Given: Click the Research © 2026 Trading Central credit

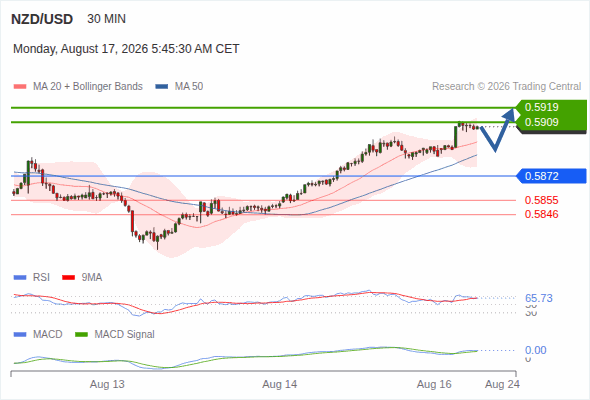Looking at the screenshot, I should [x=506, y=87].
